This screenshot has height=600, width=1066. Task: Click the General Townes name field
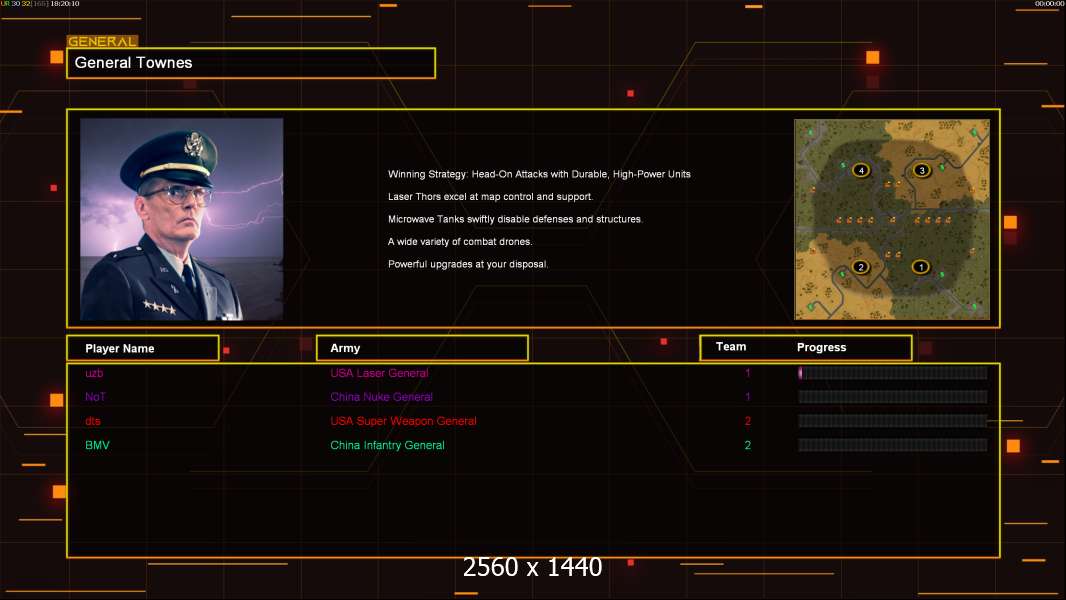point(251,63)
